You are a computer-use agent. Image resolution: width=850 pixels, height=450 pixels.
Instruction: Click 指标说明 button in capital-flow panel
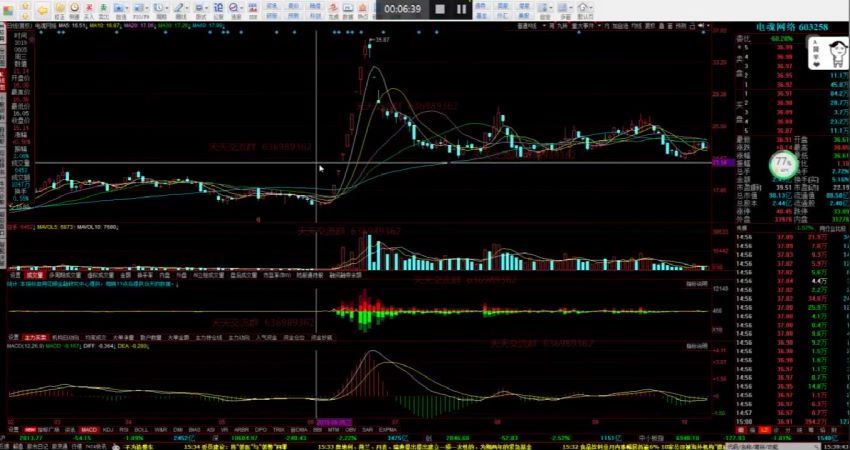(697, 284)
